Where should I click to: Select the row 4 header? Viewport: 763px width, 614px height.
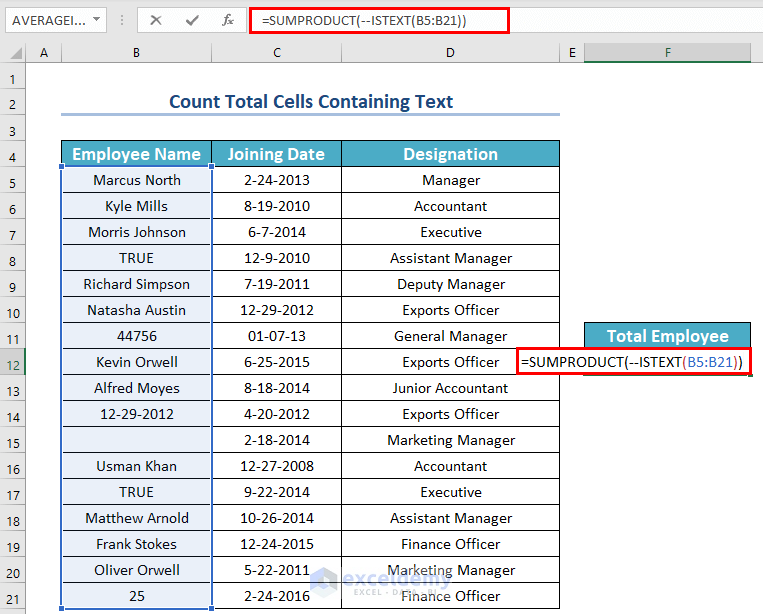point(13,154)
